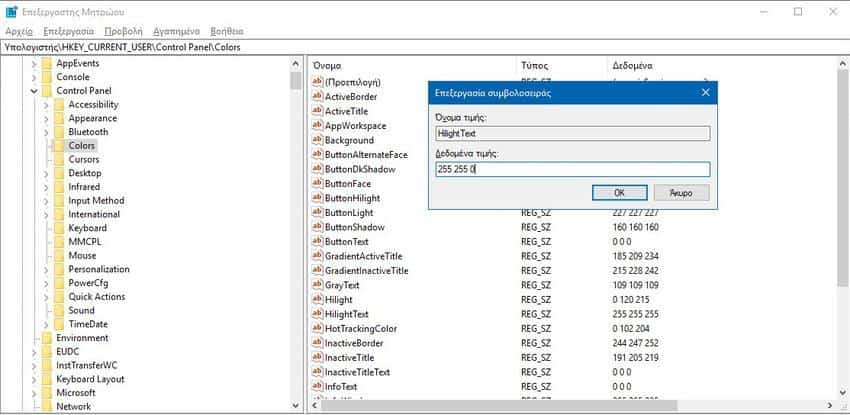This screenshot has width=850, height=415.
Task: Click the InactiveBorder string value icon
Action: (318, 343)
